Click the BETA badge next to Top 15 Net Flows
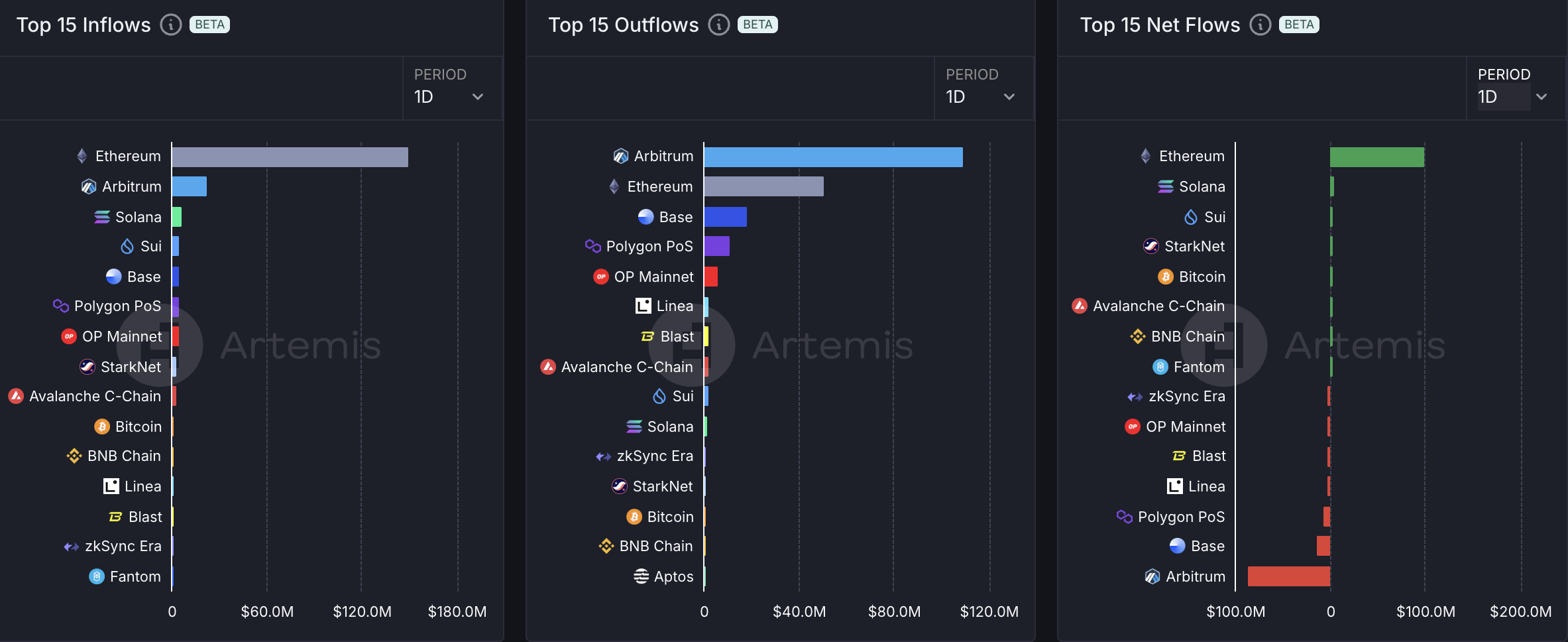Screen dimensions: 1568x642 point(1298,25)
